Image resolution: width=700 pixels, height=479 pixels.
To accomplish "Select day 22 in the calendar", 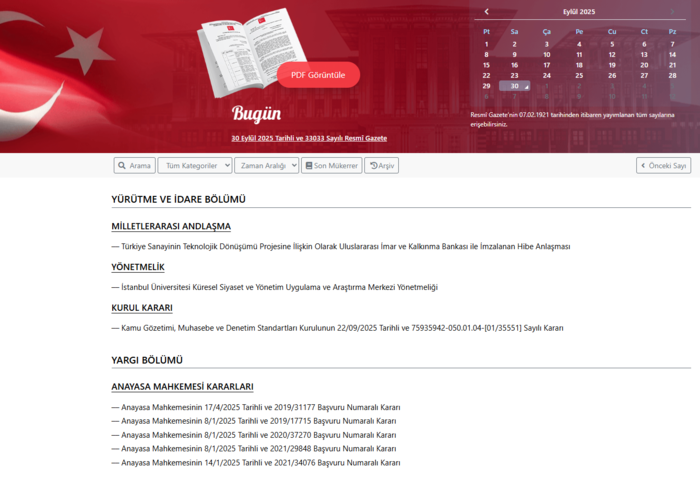I will pos(487,75).
